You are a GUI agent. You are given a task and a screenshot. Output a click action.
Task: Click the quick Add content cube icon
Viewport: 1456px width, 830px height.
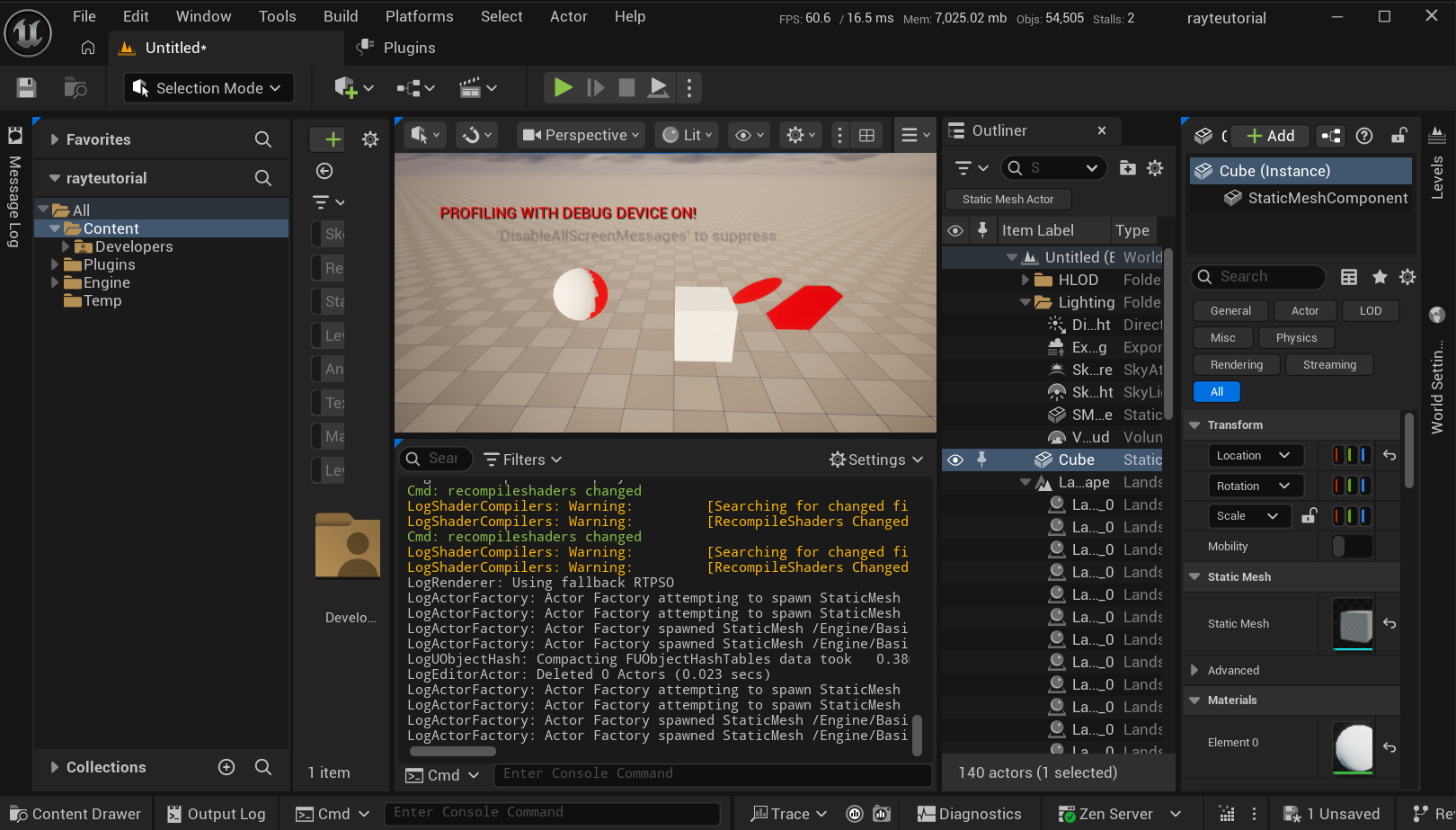[x=346, y=87]
